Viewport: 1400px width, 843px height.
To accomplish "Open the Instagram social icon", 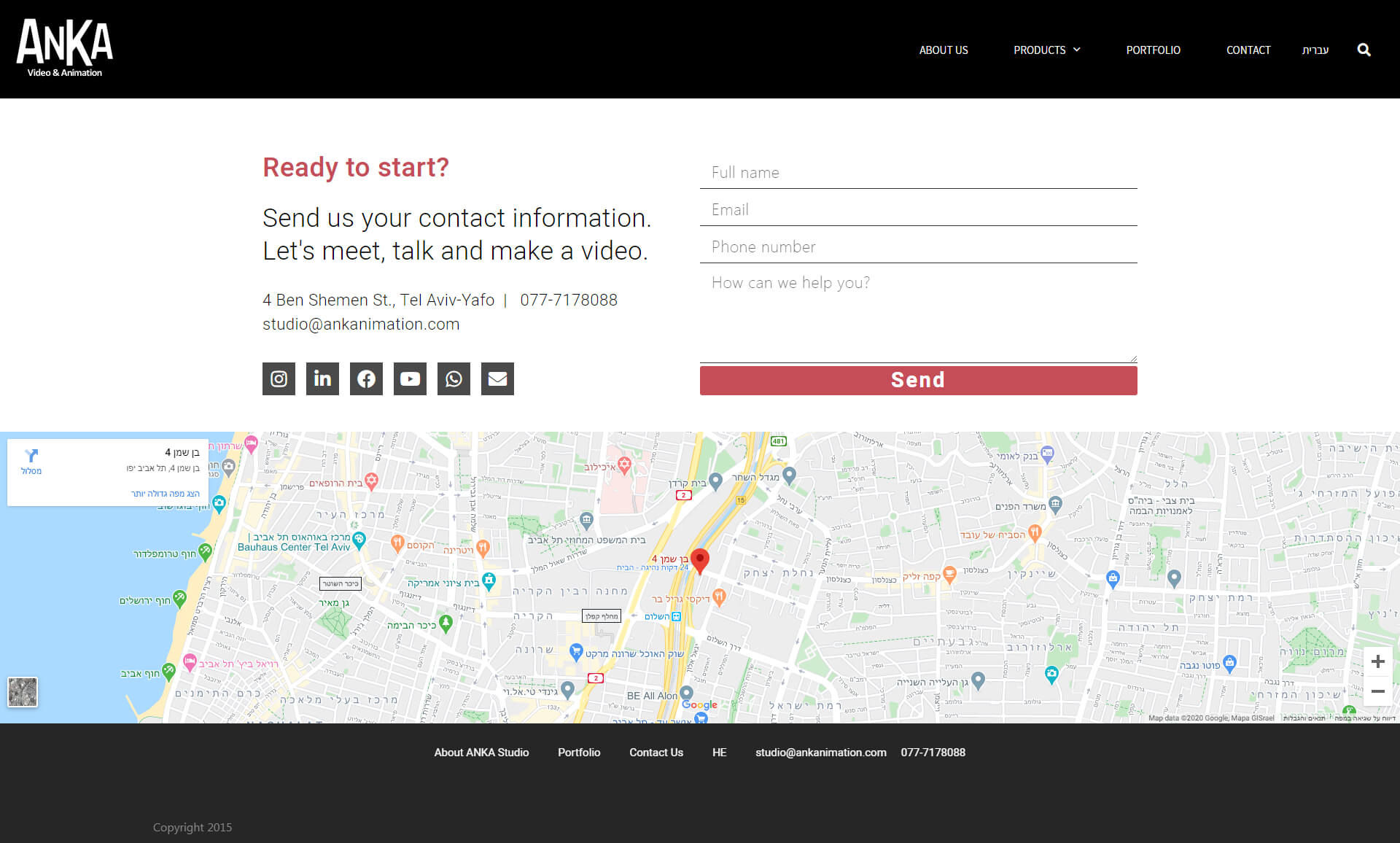I will click(x=279, y=378).
